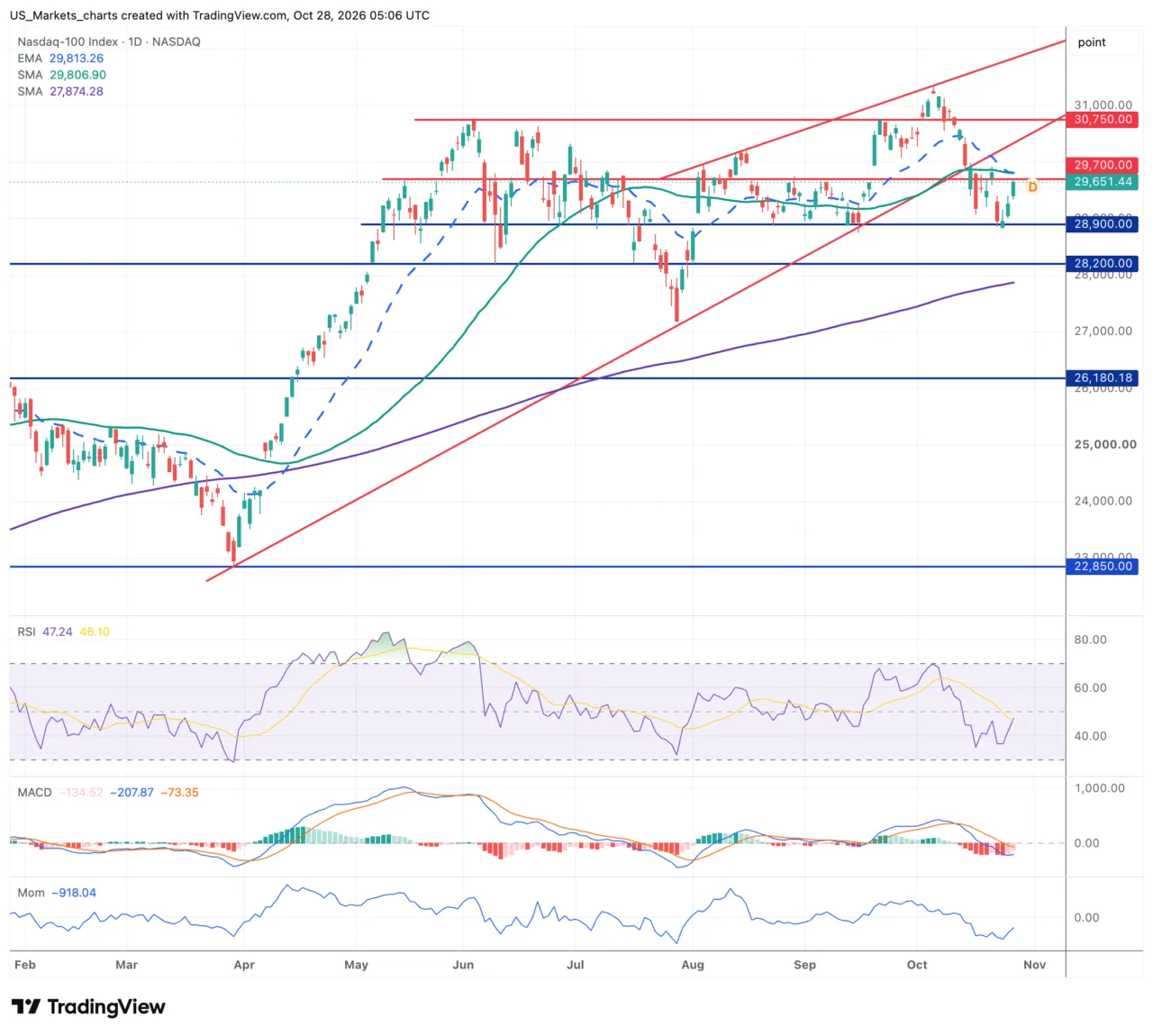Click the 24,000.00 price axis label

(1103, 501)
